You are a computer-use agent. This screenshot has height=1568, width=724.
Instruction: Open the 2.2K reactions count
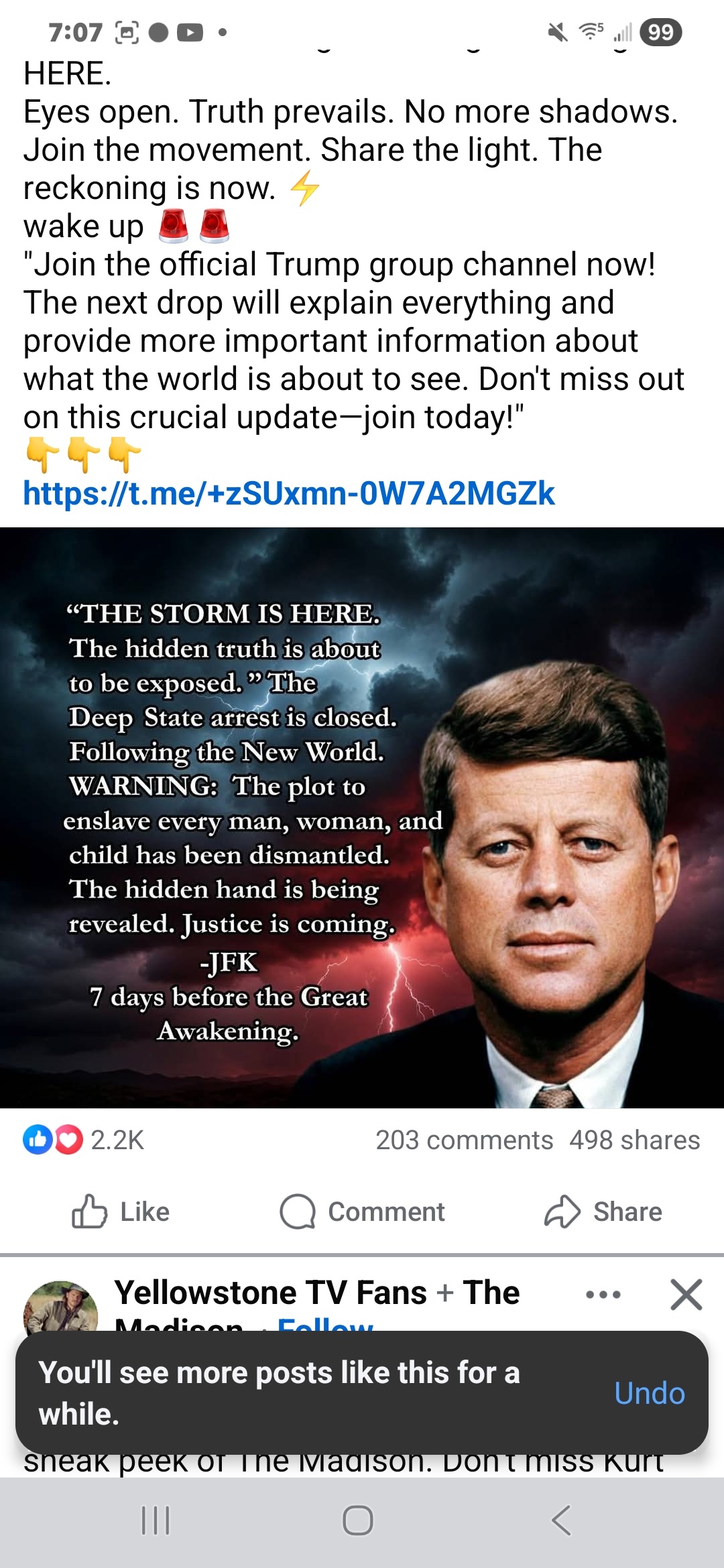117,1140
